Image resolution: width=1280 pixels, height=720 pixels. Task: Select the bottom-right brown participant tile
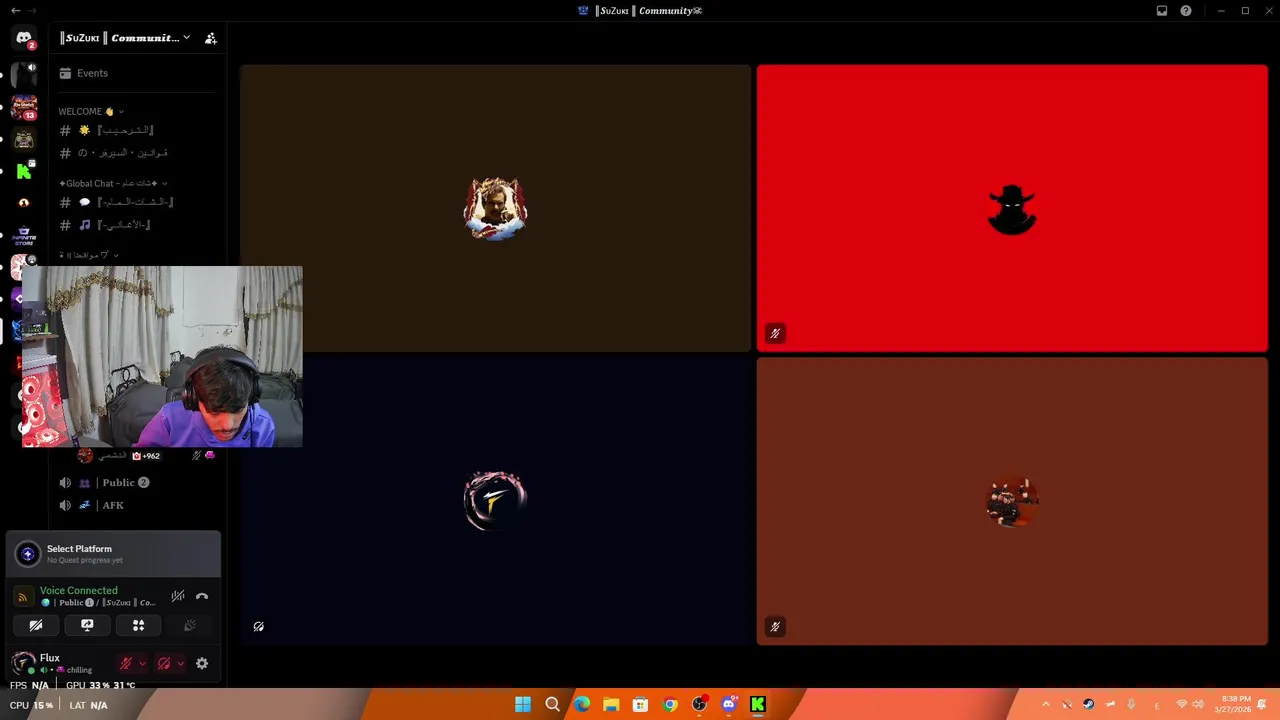point(1012,501)
